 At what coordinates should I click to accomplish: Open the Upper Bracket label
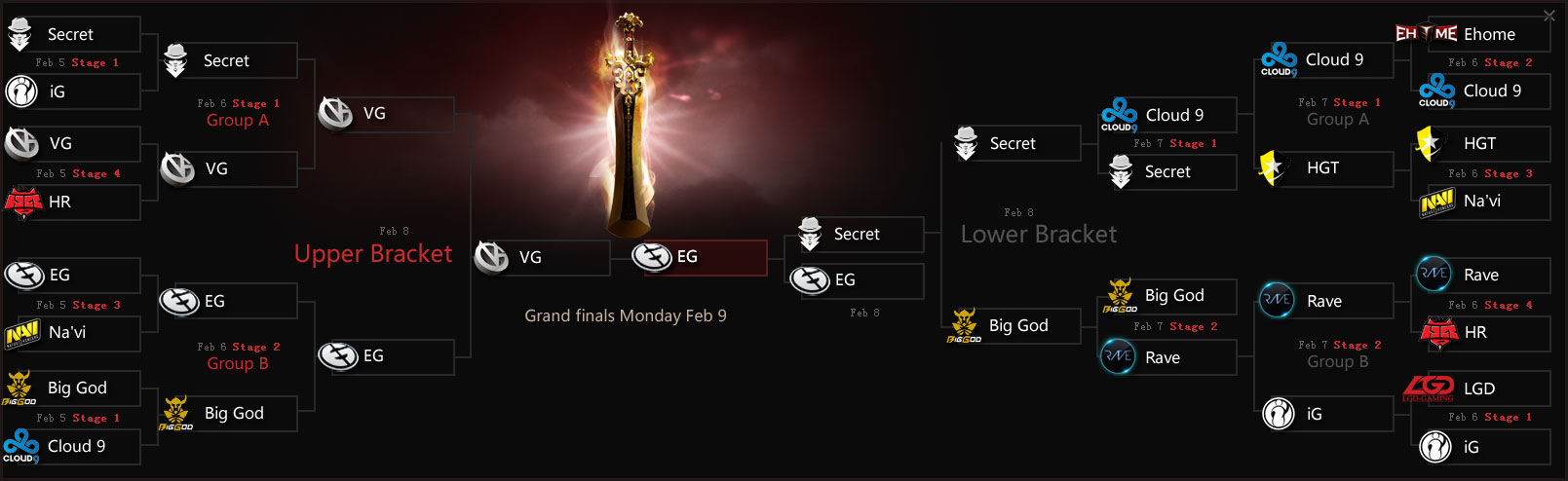click(373, 254)
